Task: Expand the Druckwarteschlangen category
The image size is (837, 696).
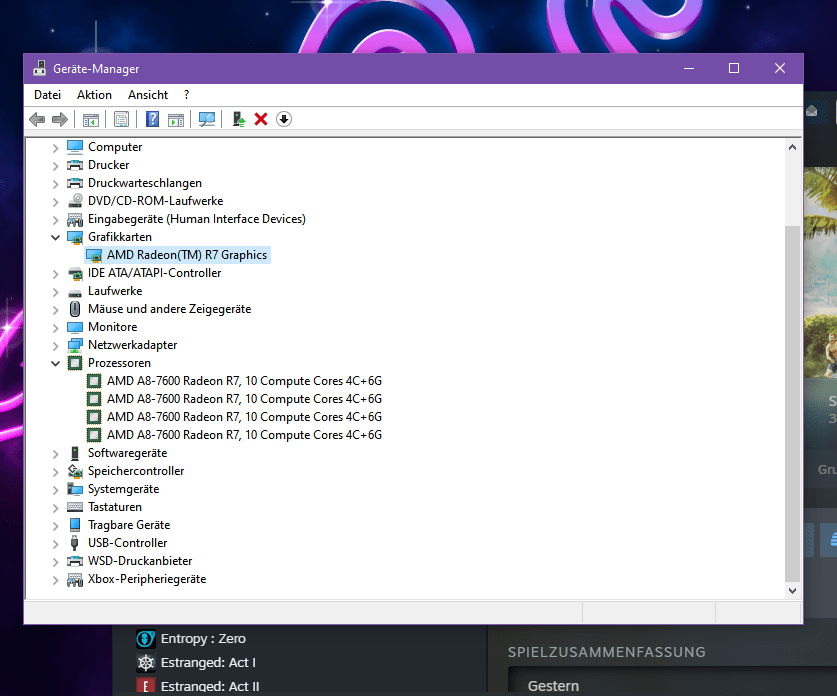Action: pyautogui.click(x=56, y=184)
